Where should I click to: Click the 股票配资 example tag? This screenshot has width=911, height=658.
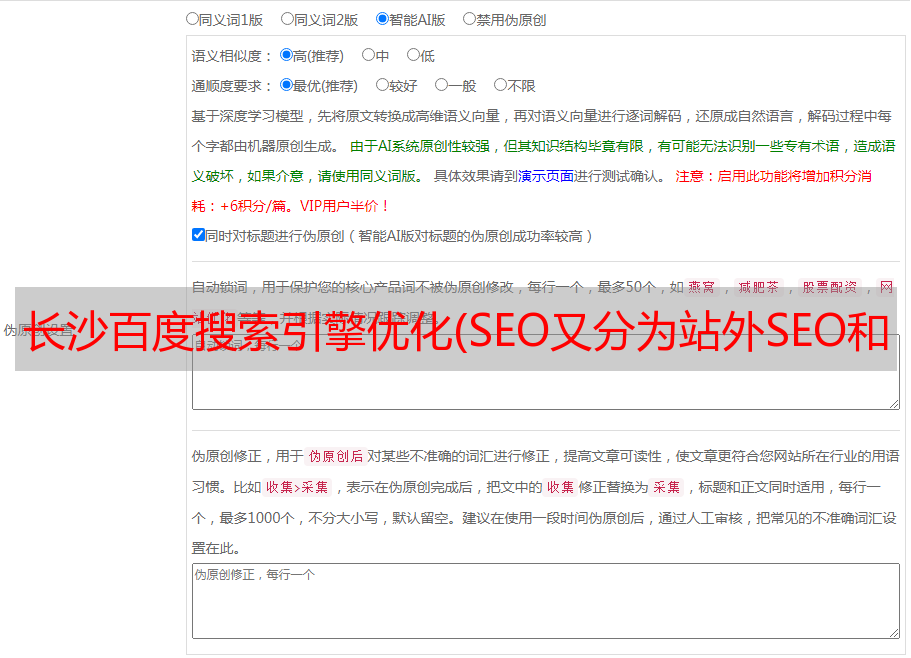pyautogui.click(x=830, y=287)
